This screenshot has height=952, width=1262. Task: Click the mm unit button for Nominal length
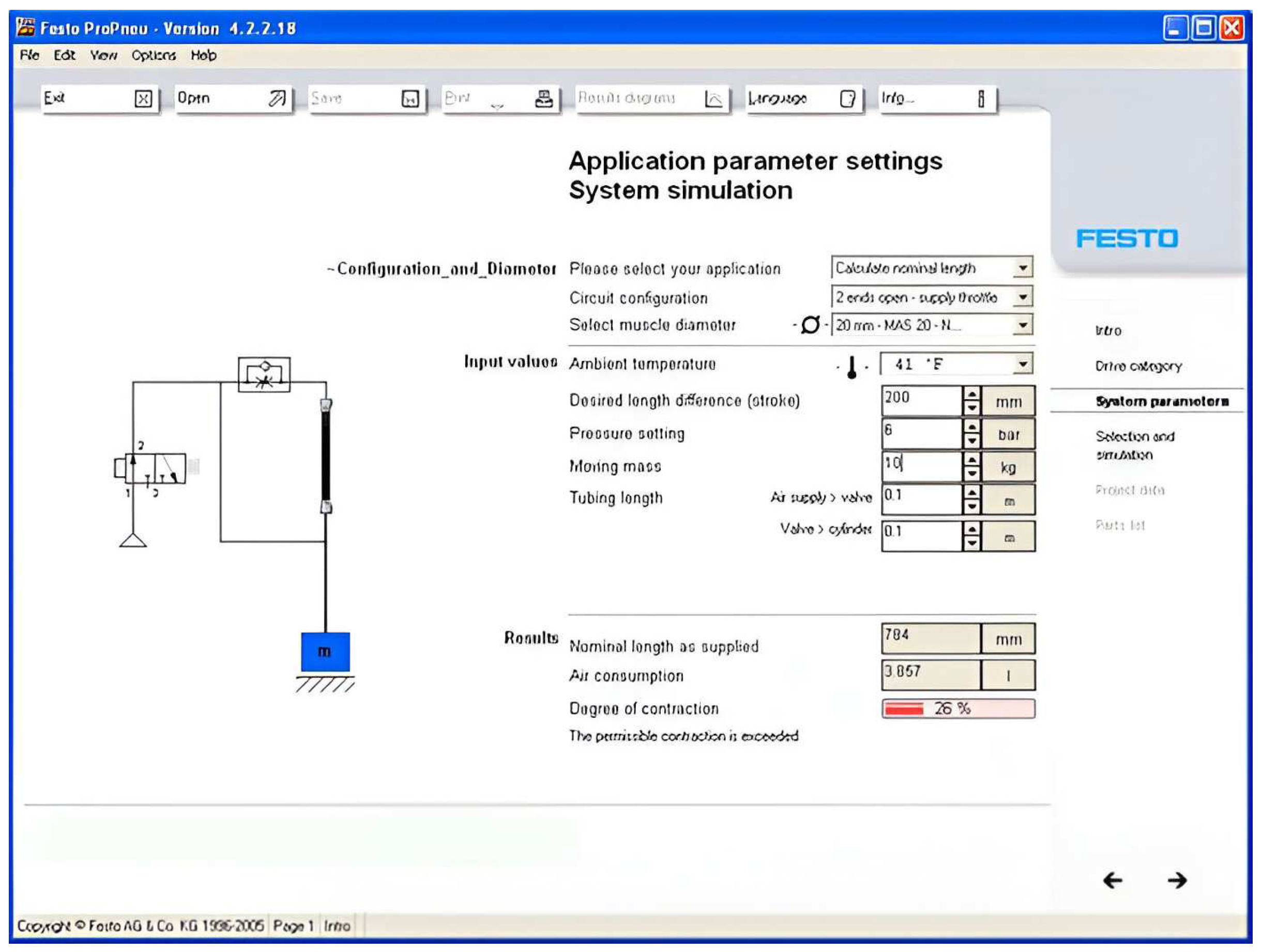click(x=1008, y=639)
